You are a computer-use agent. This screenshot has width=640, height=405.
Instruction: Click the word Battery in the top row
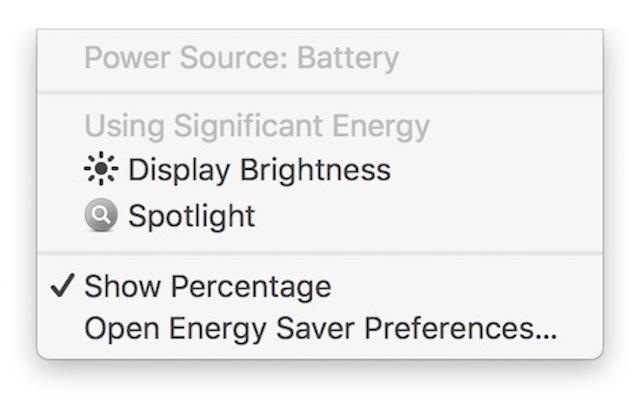347,58
